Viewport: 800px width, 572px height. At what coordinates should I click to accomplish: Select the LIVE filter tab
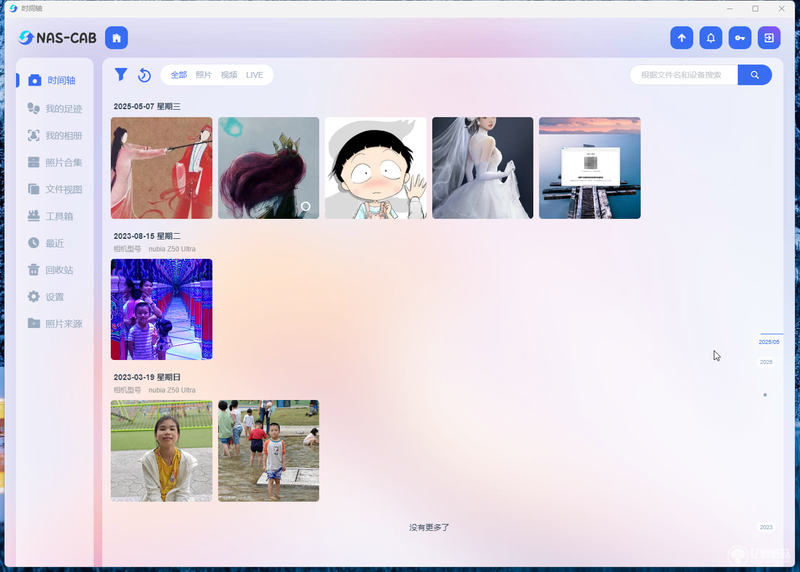tap(255, 75)
